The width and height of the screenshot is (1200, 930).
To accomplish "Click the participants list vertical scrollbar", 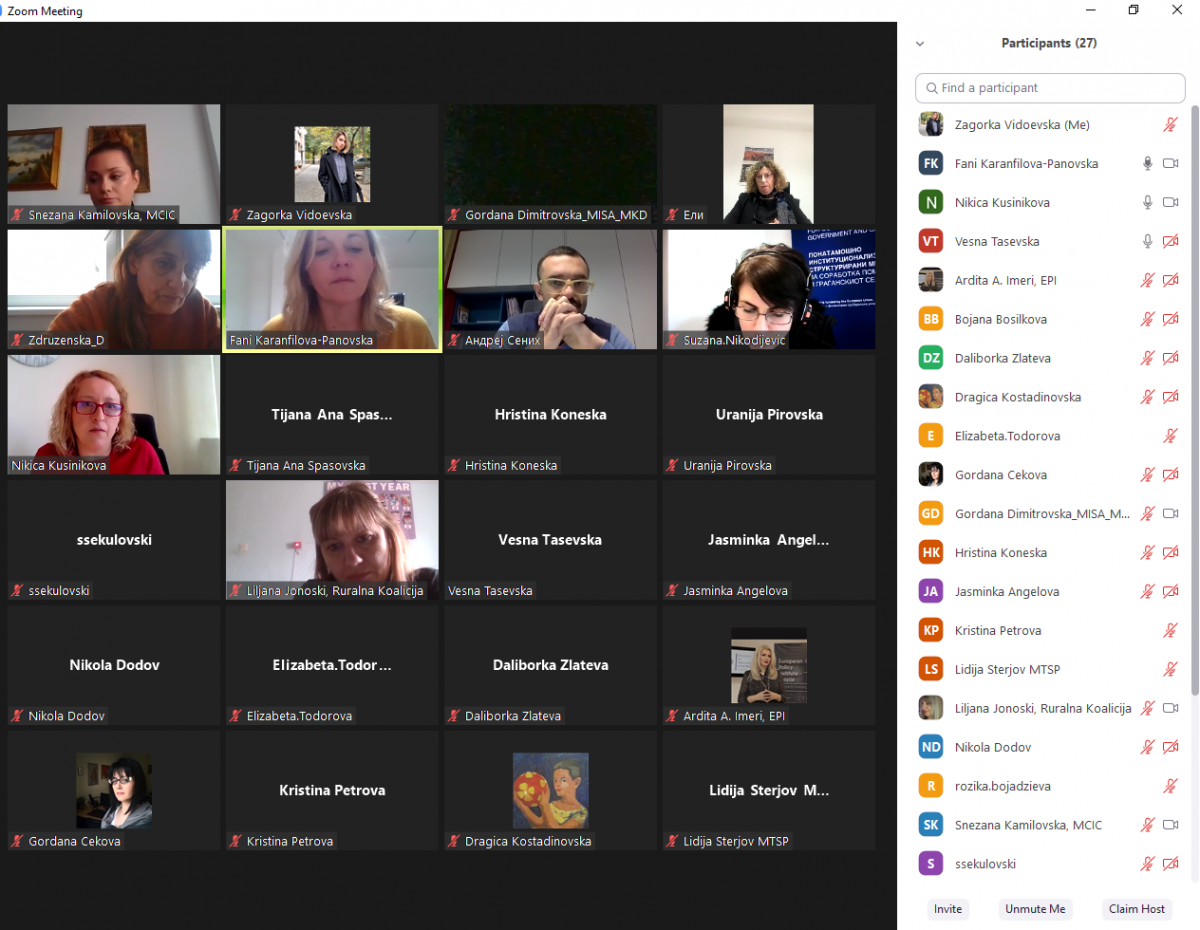I will pos(1194,400).
